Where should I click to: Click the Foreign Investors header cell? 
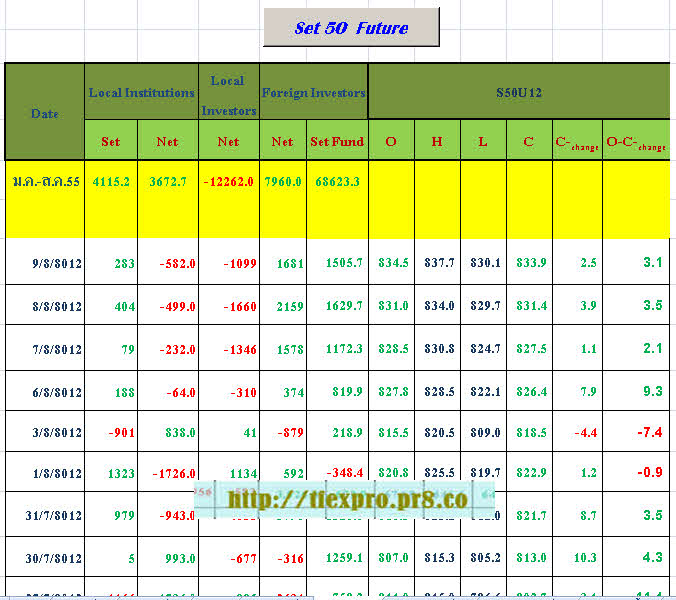[x=314, y=92]
